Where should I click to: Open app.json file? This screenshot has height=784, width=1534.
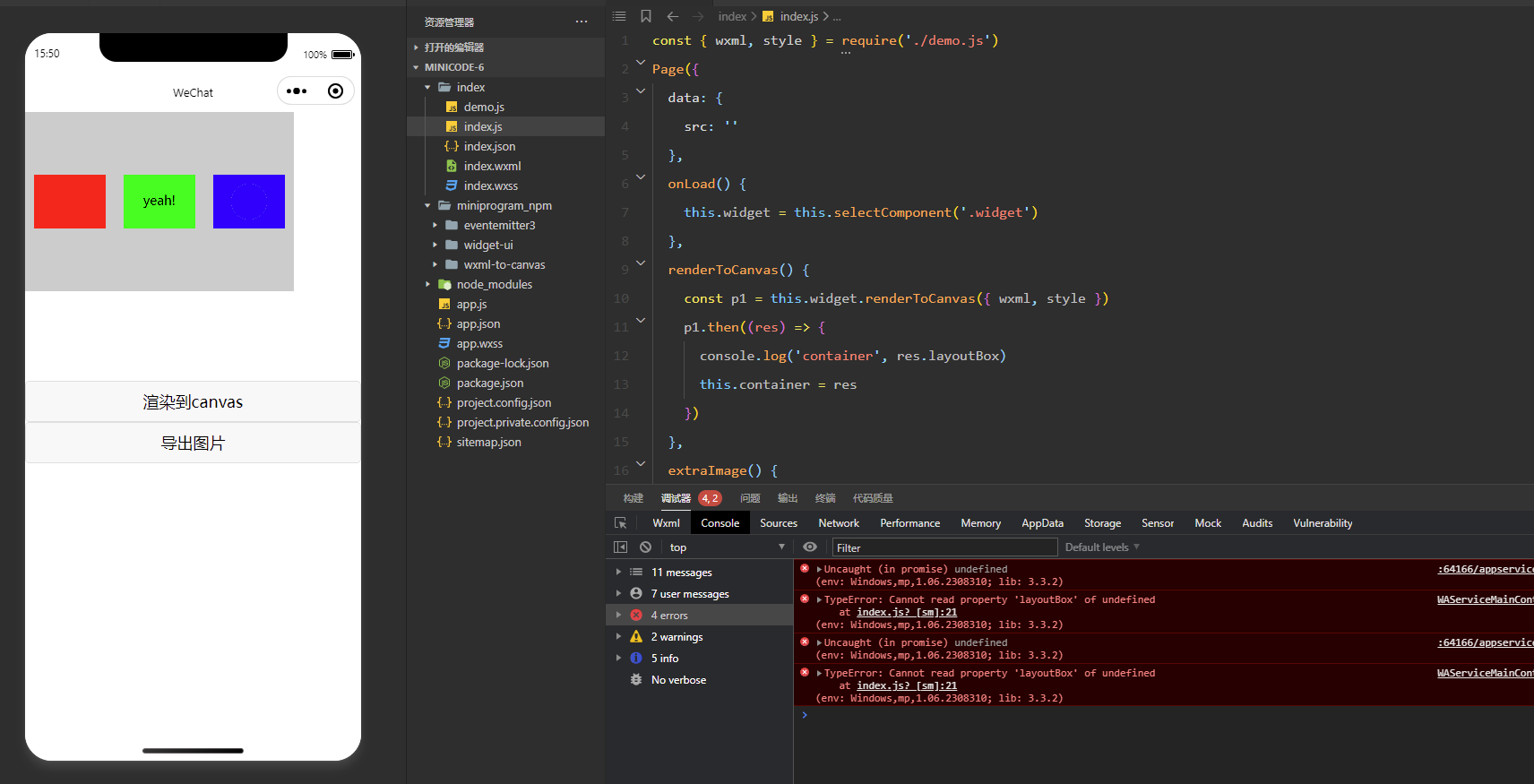[x=478, y=323]
